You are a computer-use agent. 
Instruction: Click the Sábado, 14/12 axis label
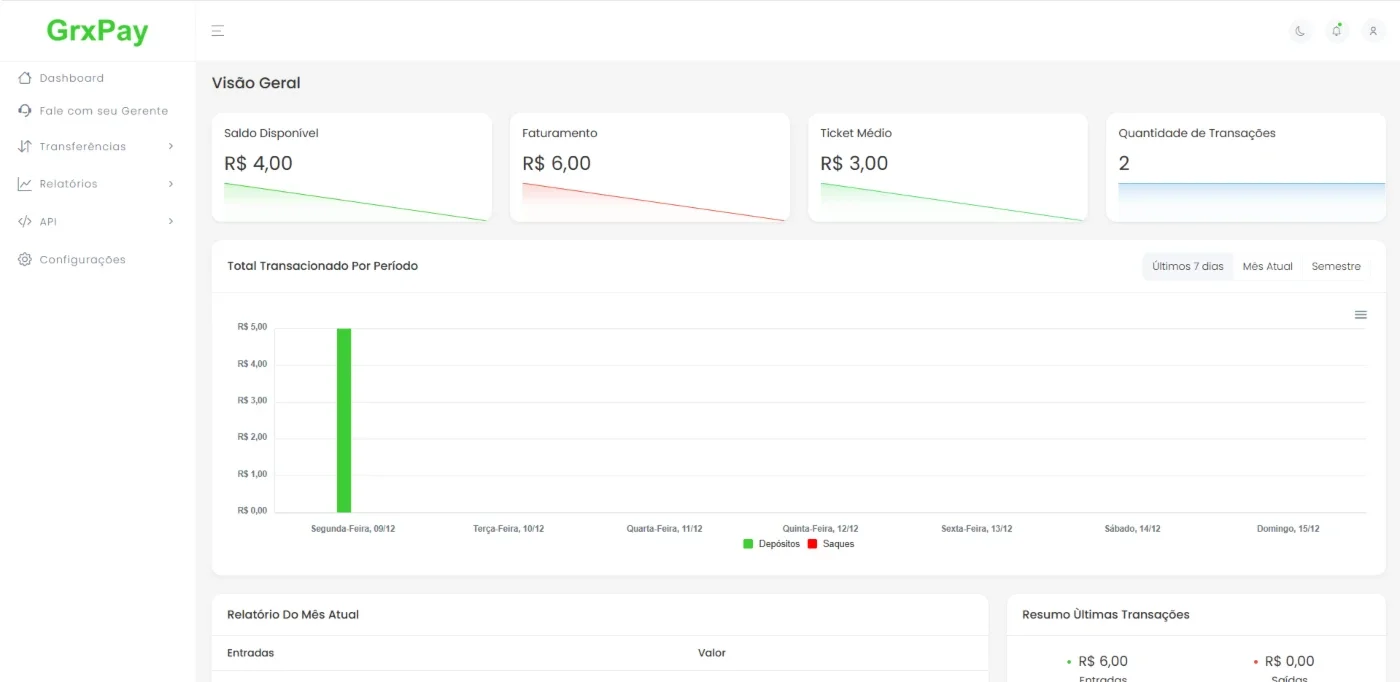click(x=1132, y=528)
